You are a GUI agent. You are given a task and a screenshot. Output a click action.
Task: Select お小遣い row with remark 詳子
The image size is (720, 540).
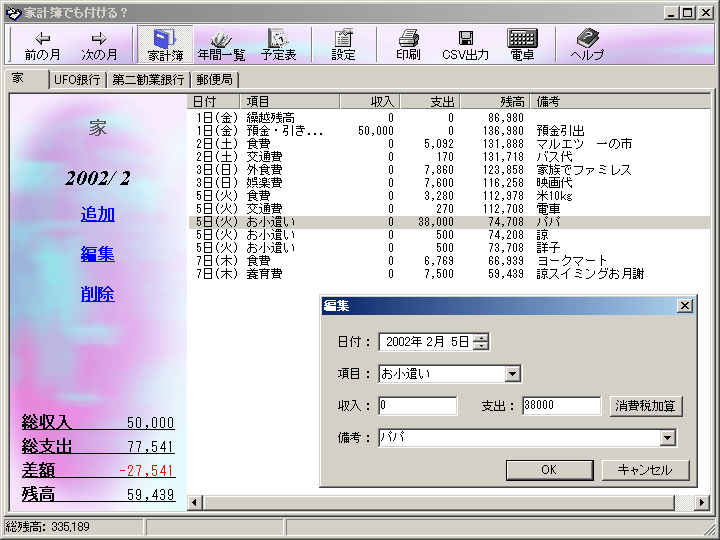coord(449,248)
